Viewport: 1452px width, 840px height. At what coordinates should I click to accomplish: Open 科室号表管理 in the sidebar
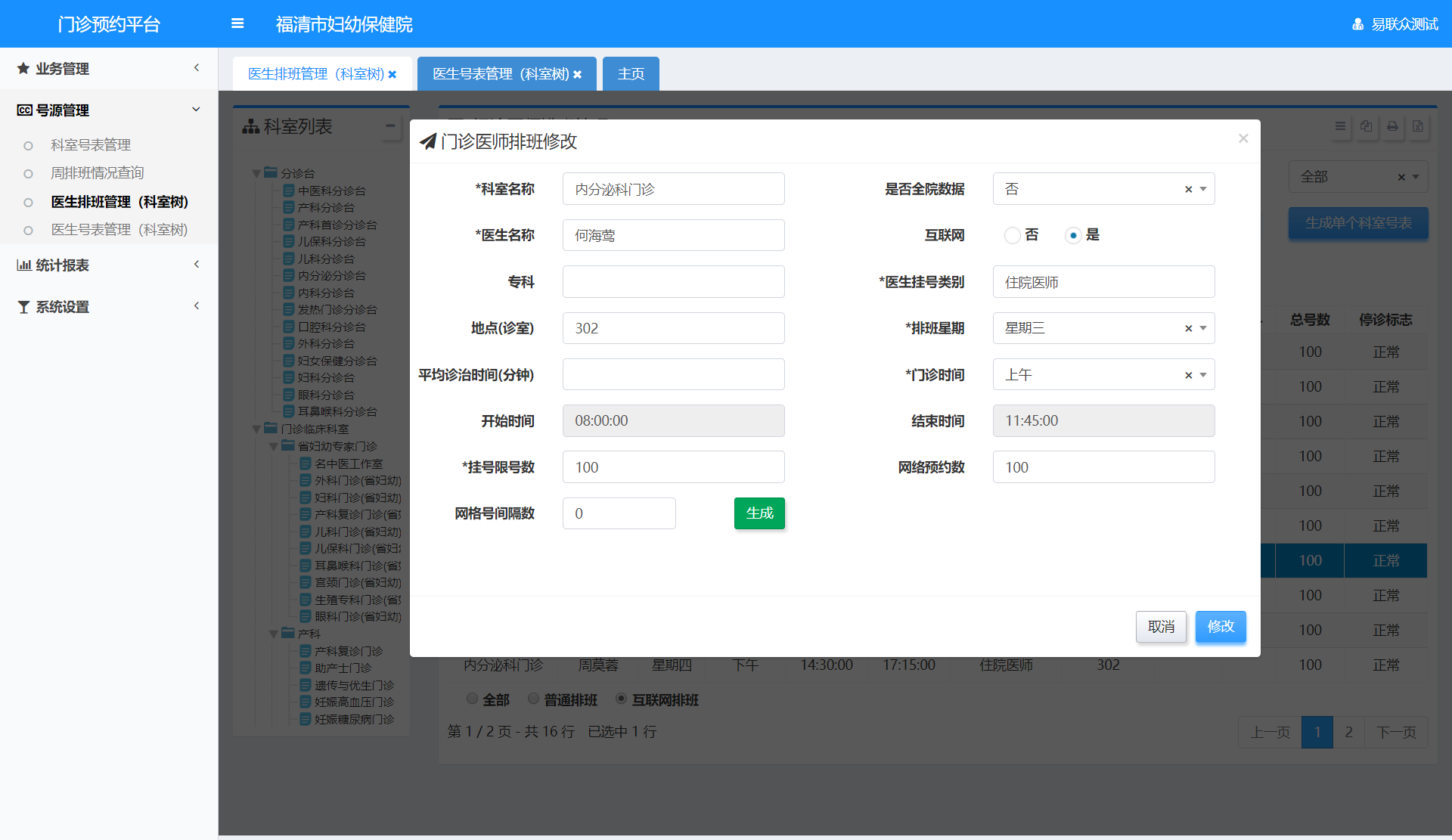pyautogui.click(x=91, y=144)
